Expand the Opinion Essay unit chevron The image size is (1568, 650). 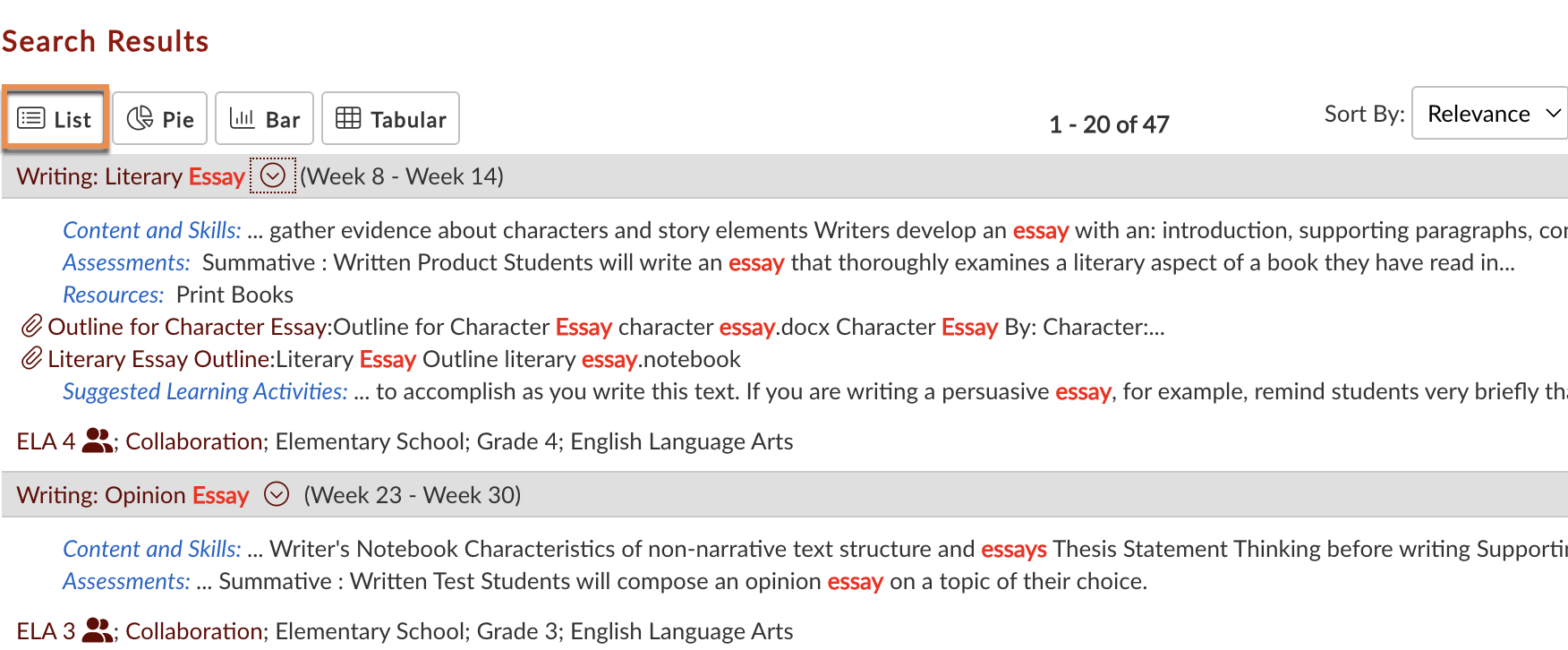277,494
